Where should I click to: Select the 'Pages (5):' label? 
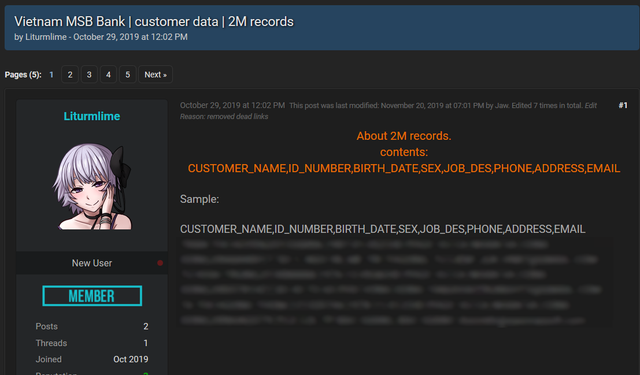23,75
